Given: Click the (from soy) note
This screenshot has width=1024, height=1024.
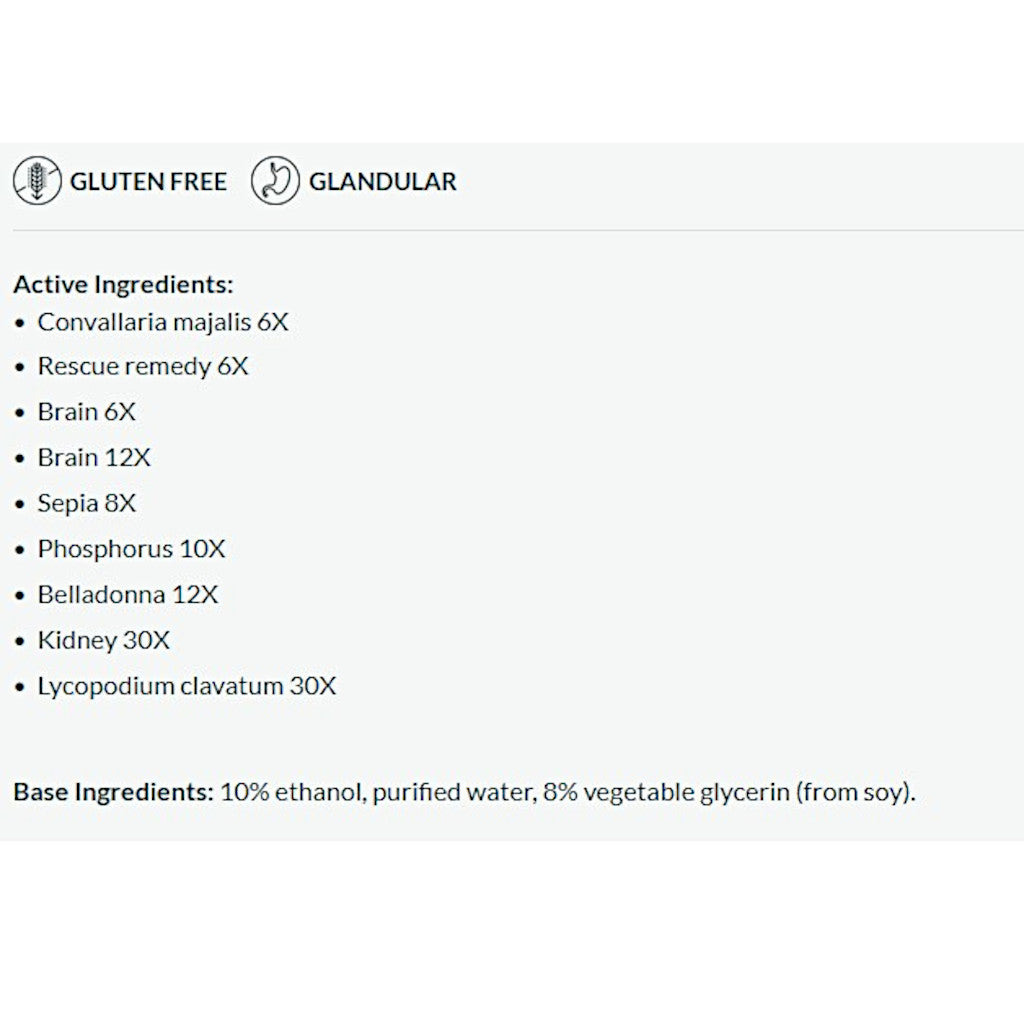Looking at the screenshot, I should (854, 793).
